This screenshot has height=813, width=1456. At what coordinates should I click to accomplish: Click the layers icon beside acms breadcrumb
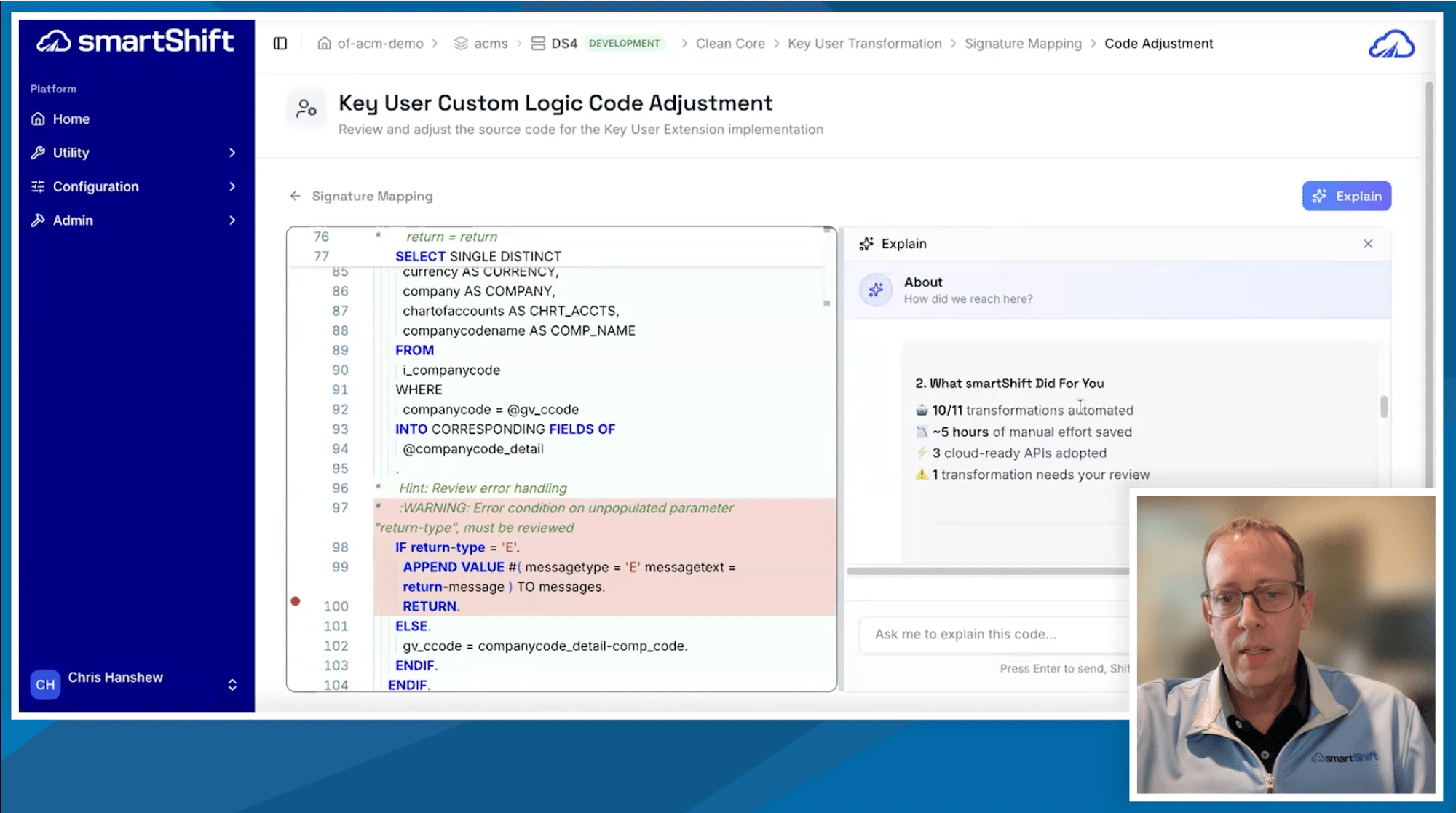[459, 43]
